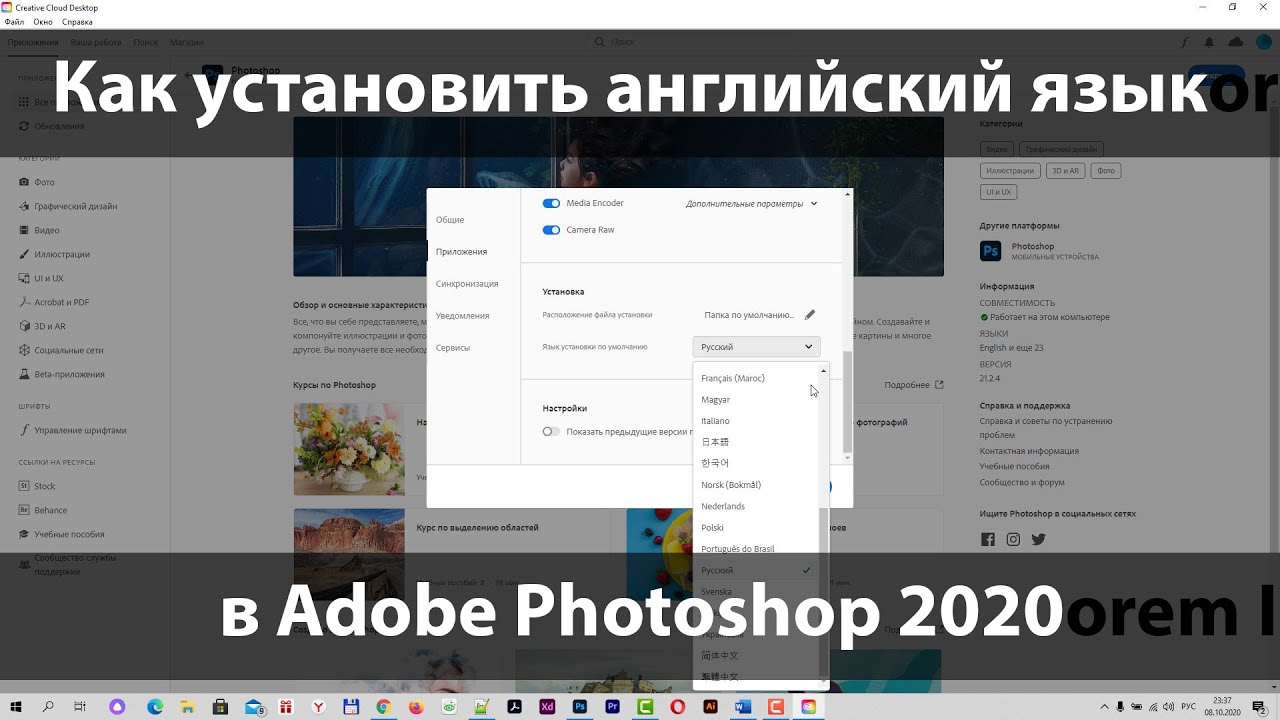This screenshot has width=1280, height=720.
Task: Open Adobe XD from the taskbar
Action: pyautogui.click(x=546, y=707)
